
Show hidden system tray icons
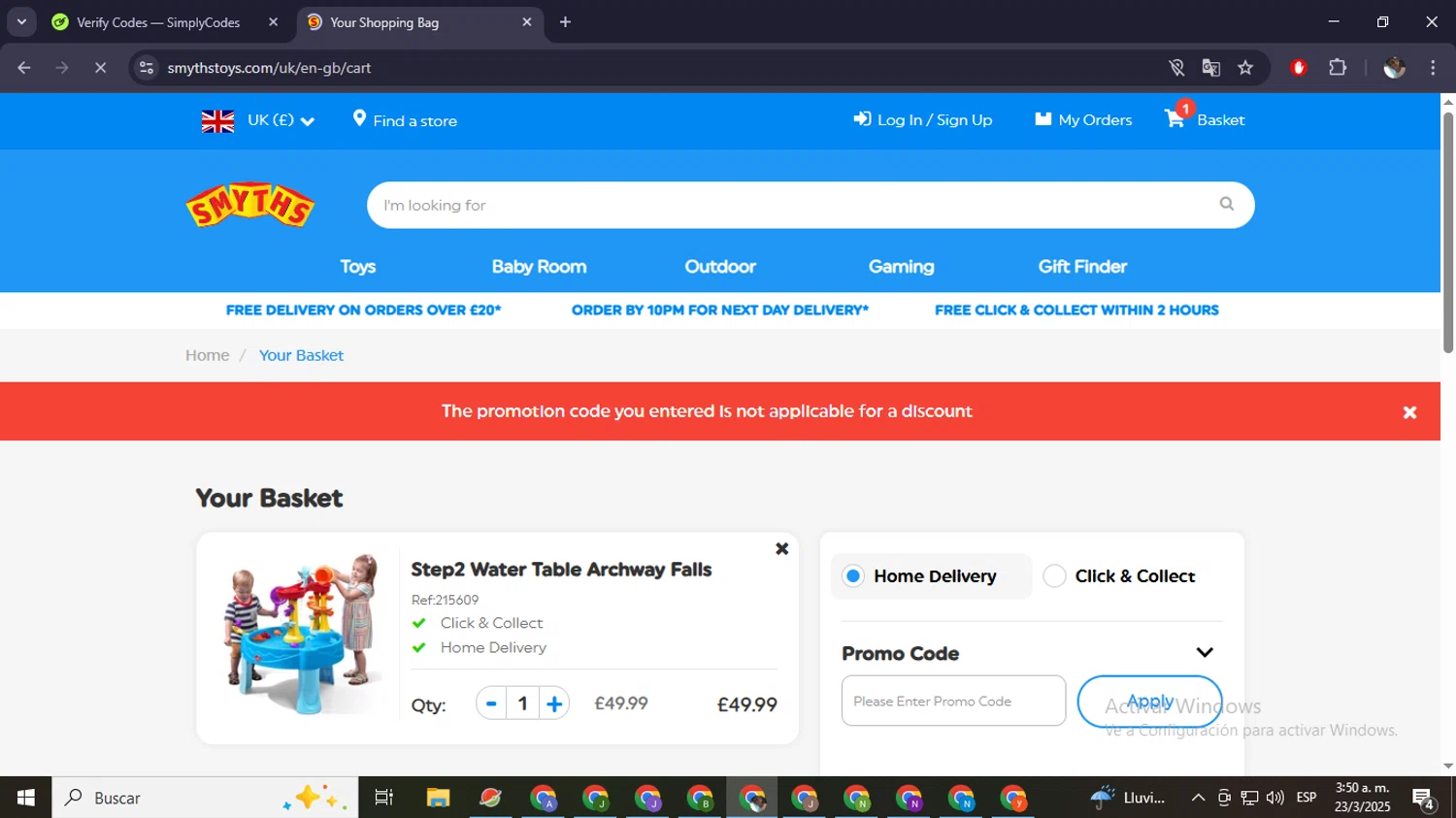pos(1198,798)
